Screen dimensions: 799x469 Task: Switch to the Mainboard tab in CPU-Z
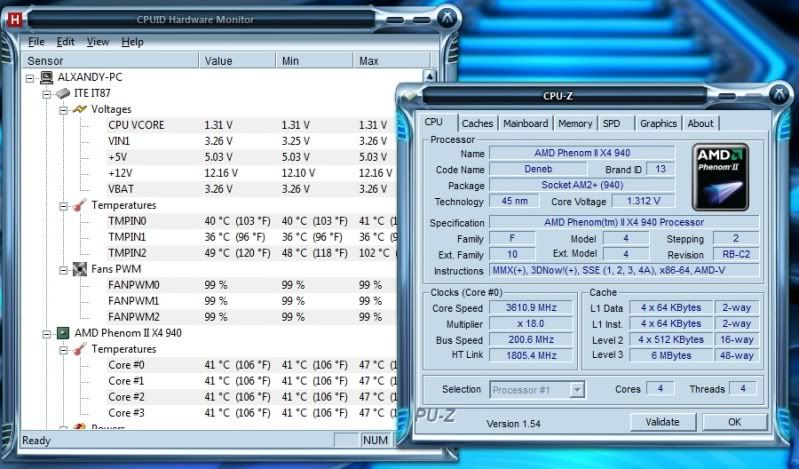click(525, 123)
